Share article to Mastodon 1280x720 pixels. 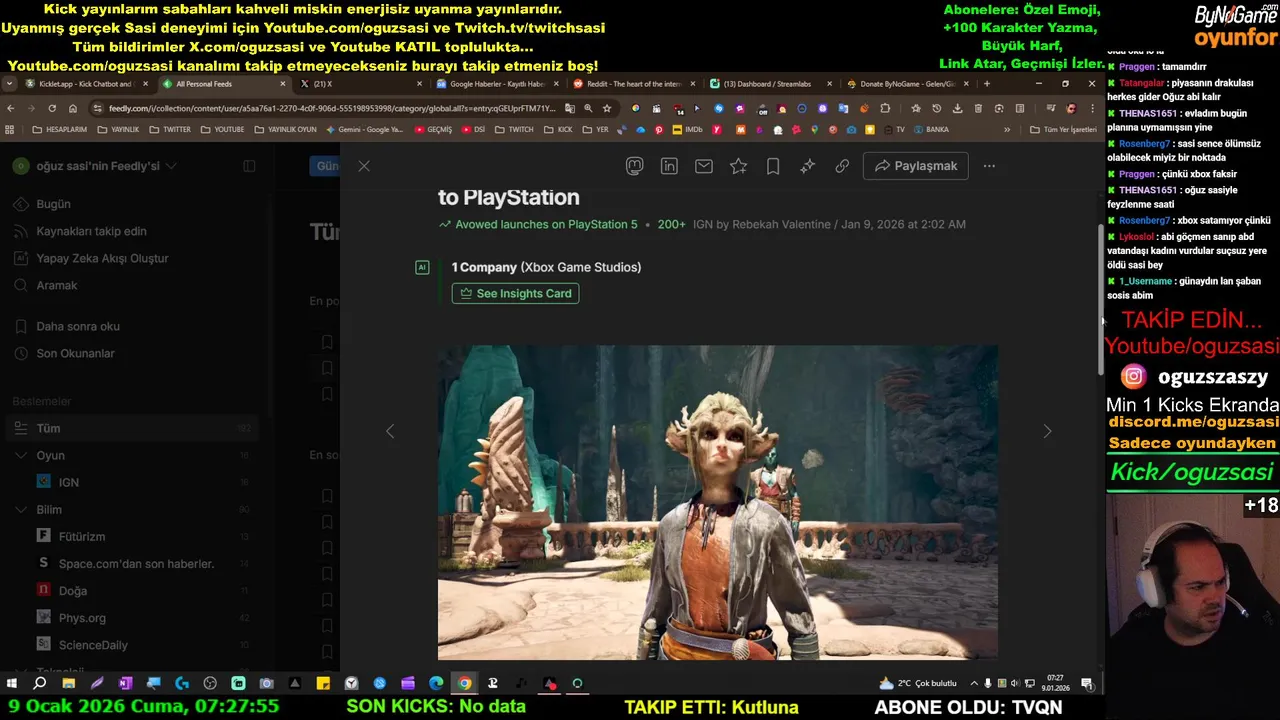click(x=635, y=166)
